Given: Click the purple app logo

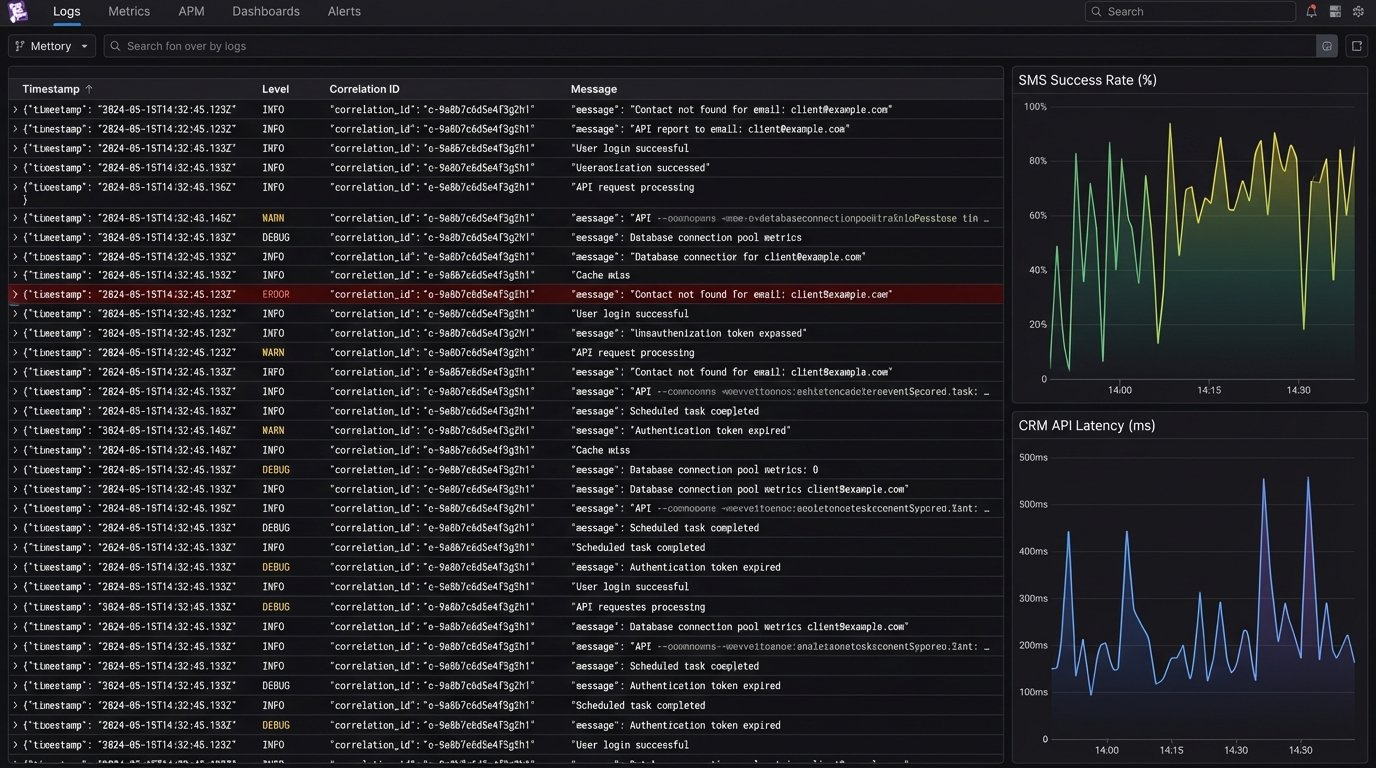Looking at the screenshot, I should 19,12.
